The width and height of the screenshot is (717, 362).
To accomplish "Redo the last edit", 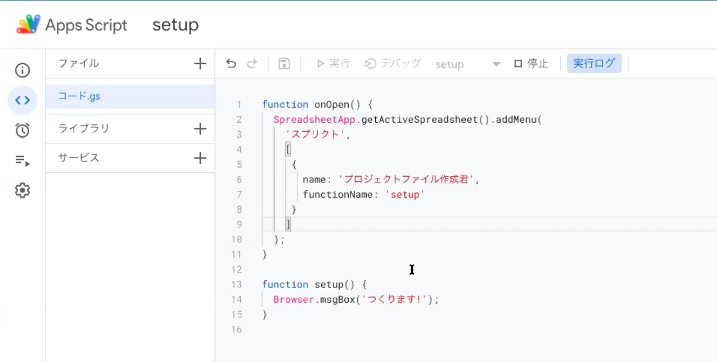I will [x=252, y=64].
